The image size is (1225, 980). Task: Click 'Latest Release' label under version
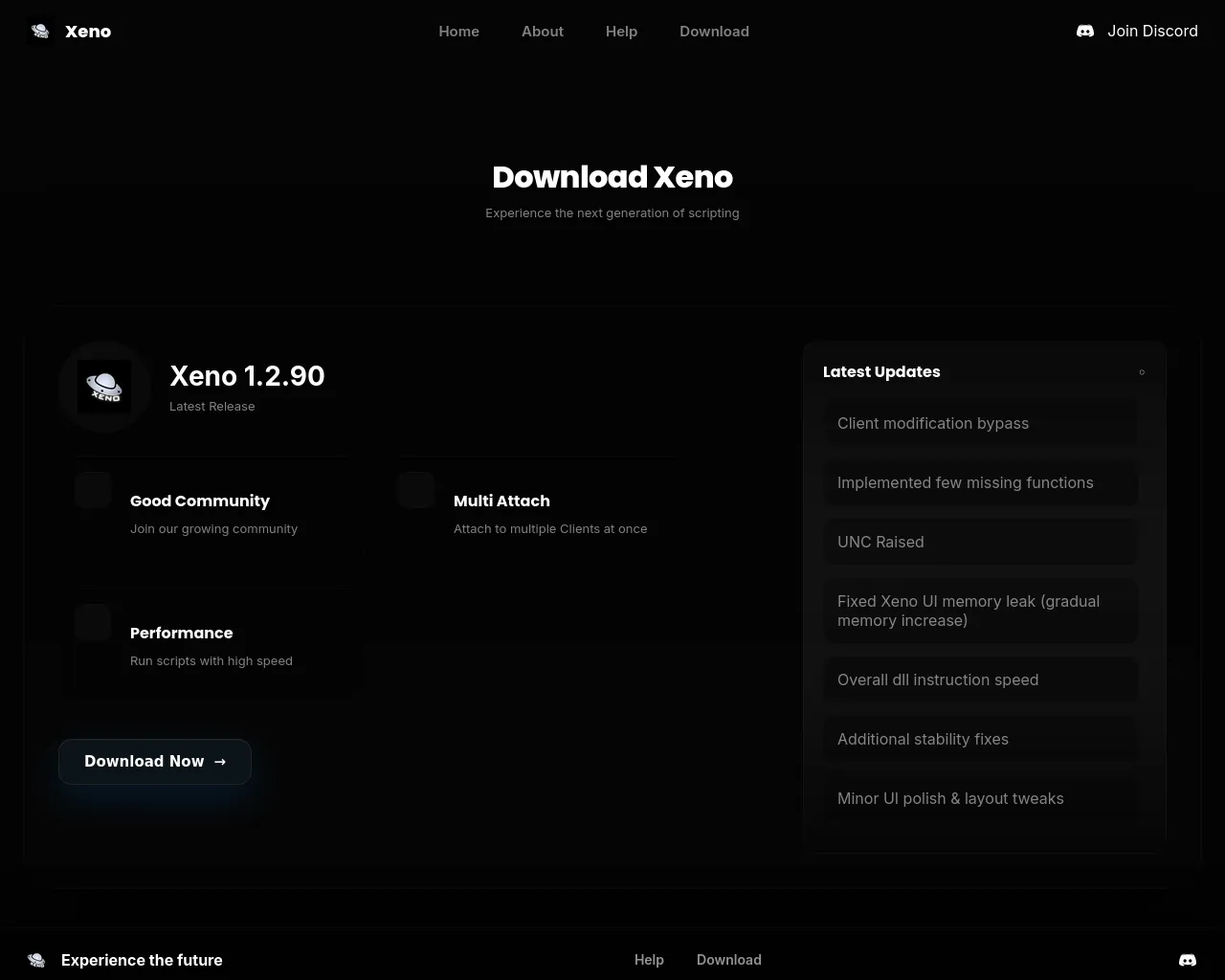tap(212, 406)
